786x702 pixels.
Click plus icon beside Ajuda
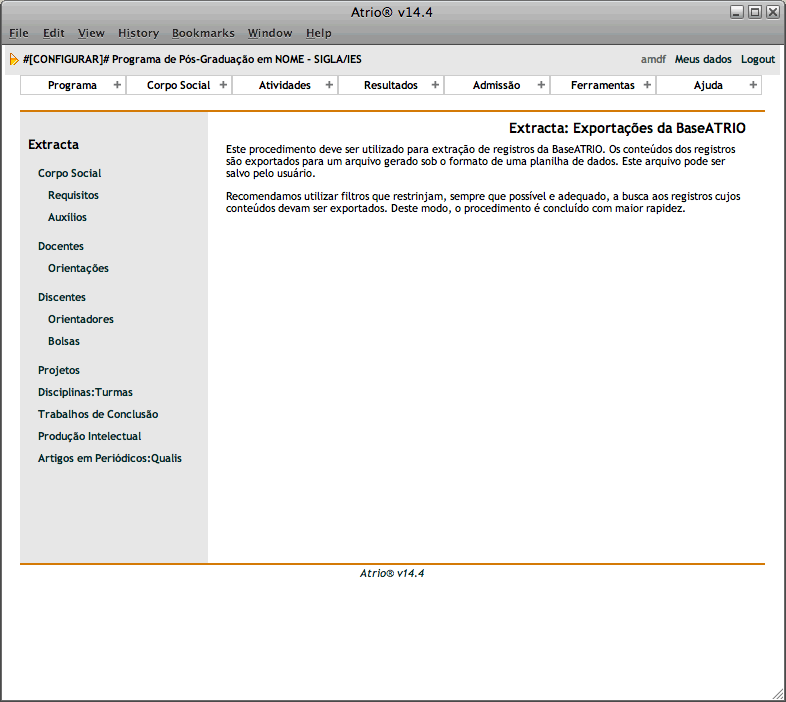coord(753,85)
